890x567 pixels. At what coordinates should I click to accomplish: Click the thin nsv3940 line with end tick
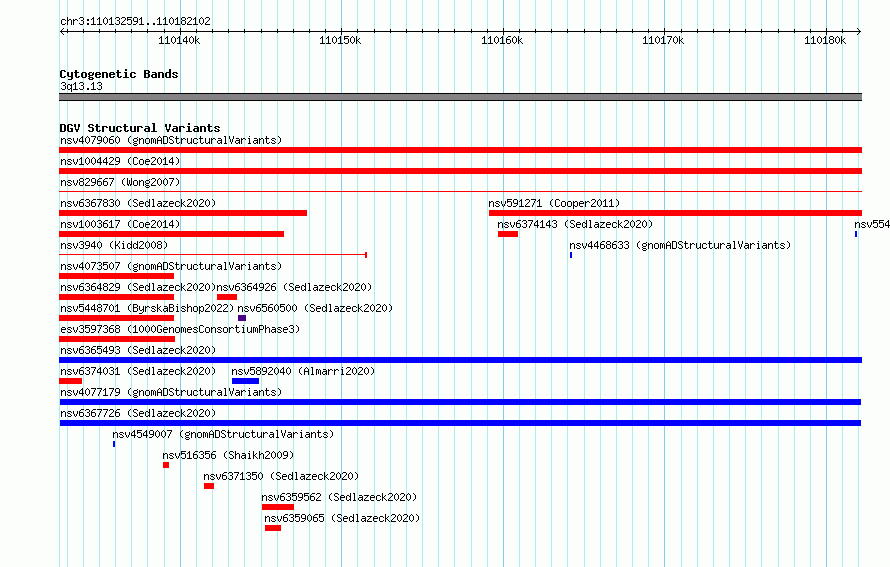click(213, 255)
